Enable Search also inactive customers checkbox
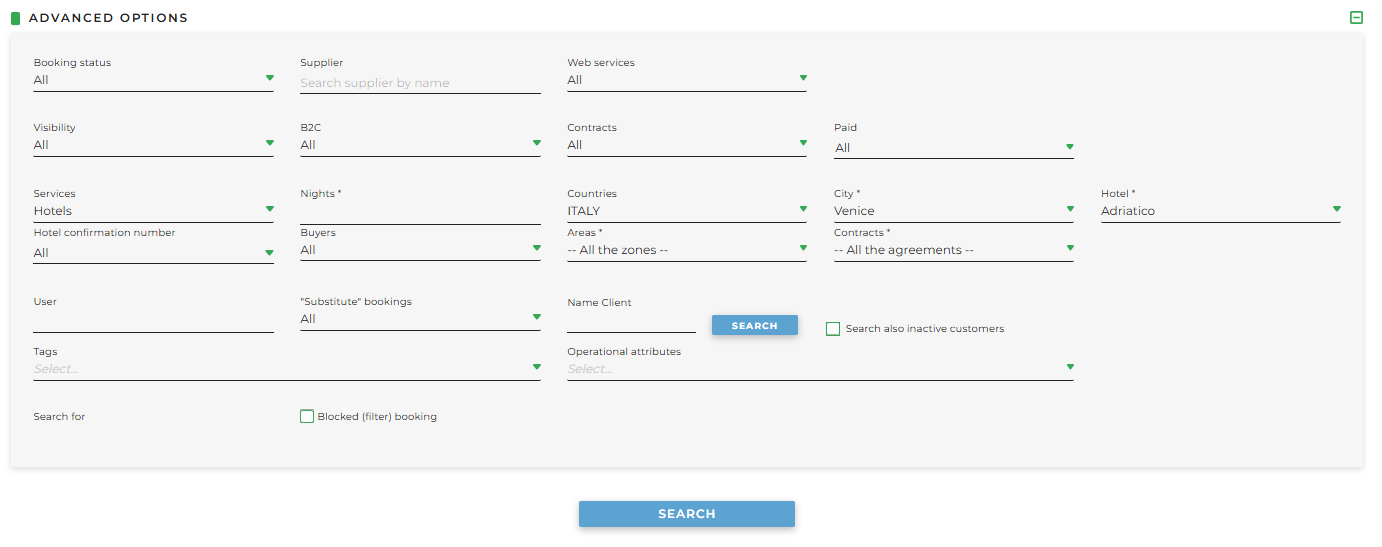The height and width of the screenshot is (547, 1382). pos(833,329)
